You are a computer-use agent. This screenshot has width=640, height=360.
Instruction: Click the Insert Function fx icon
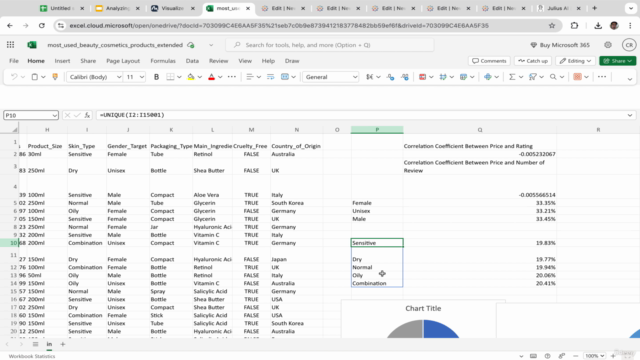click(87, 116)
